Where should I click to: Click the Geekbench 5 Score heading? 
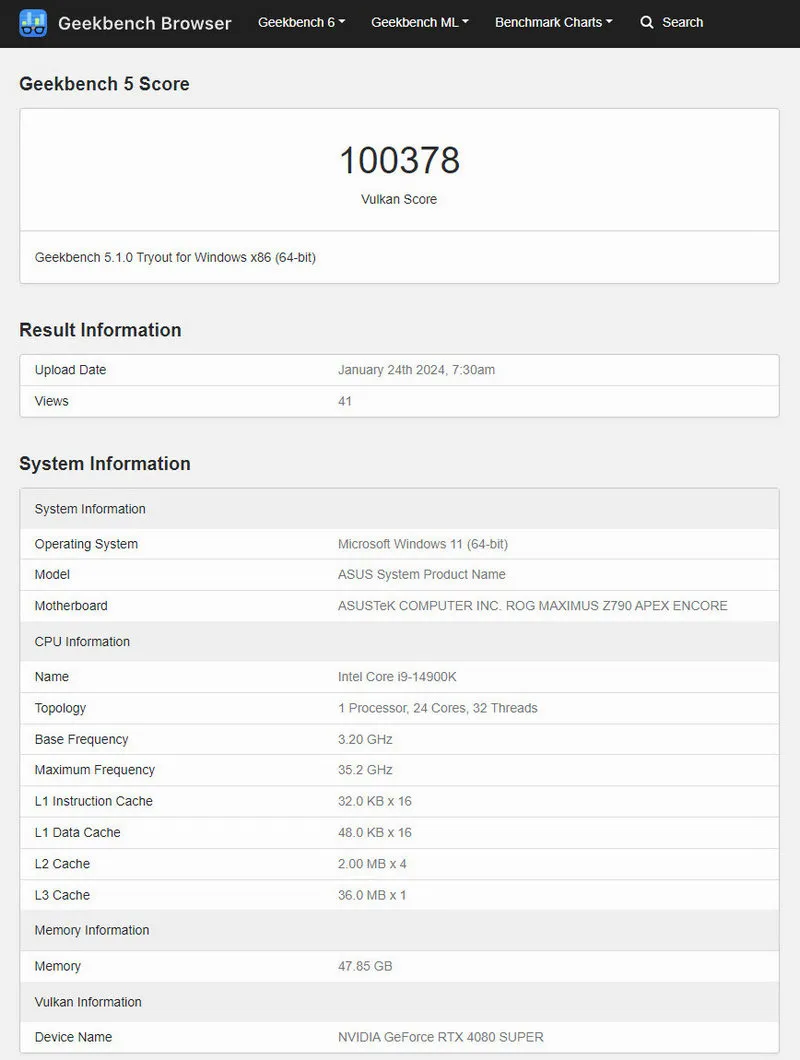click(x=104, y=84)
